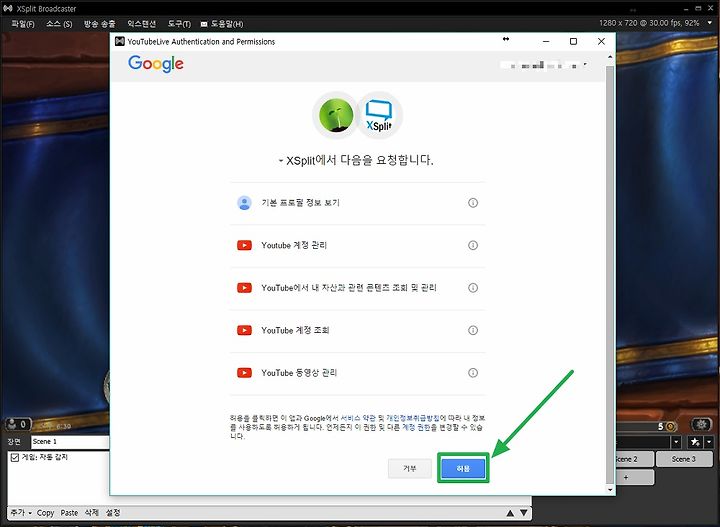Move source down with the down triangle
The height and width of the screenshot is (527, 720).
524,513
